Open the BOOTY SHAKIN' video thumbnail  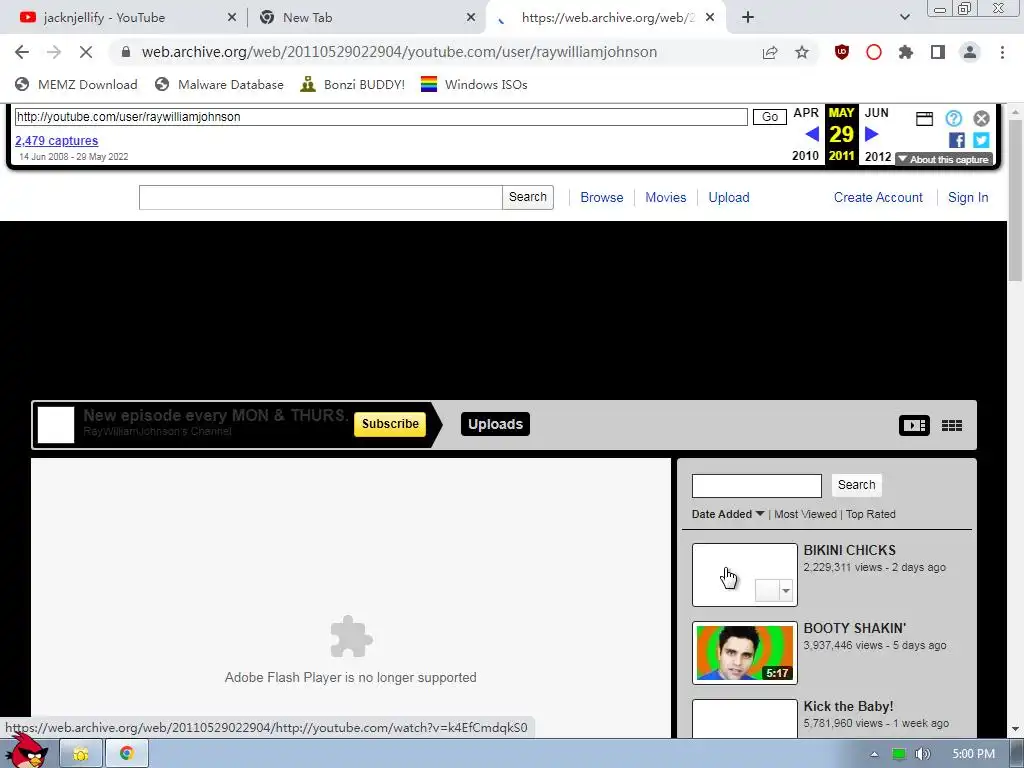744,653
